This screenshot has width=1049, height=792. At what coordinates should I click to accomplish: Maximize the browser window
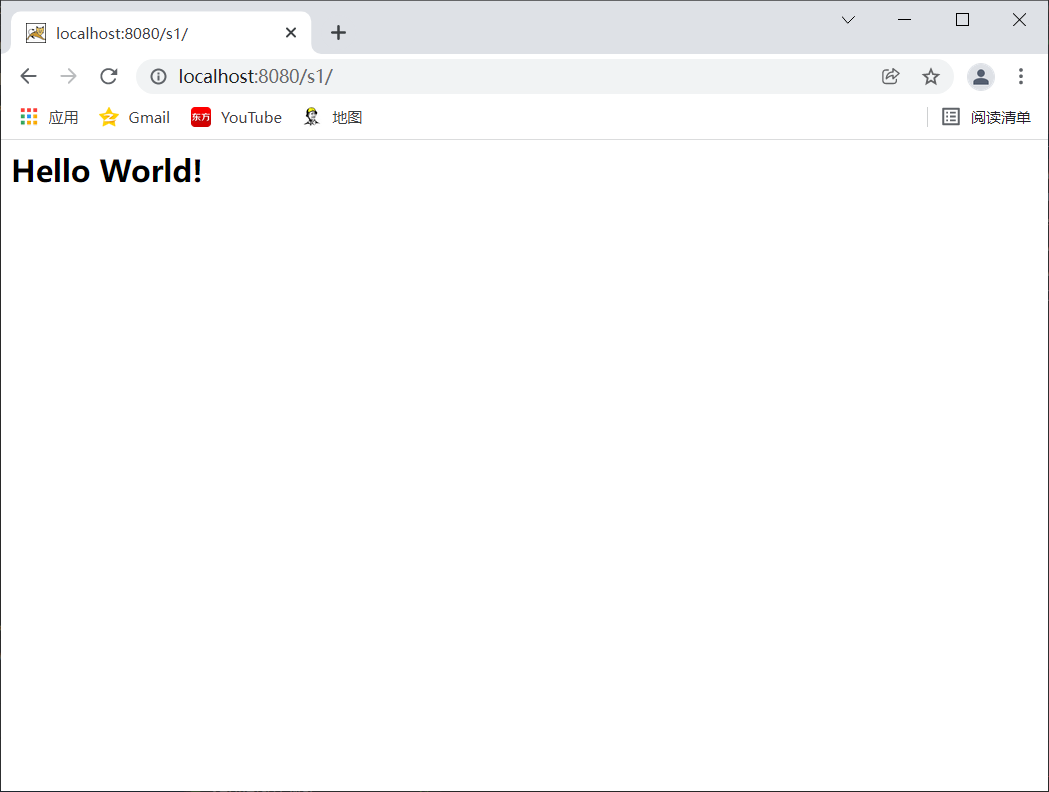tap(962, 20)
